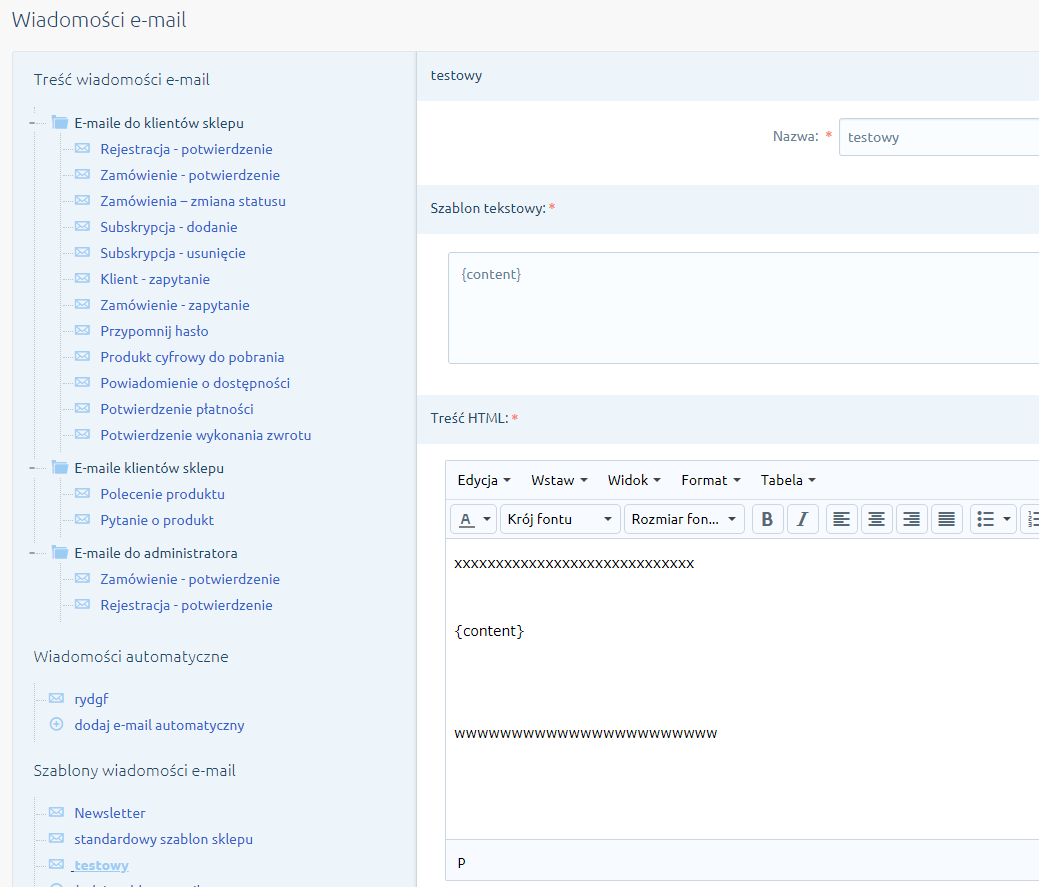Click envelope icon beside Newsletter
The width and height of the screenshot is (1039, 887).
[56, 812]
